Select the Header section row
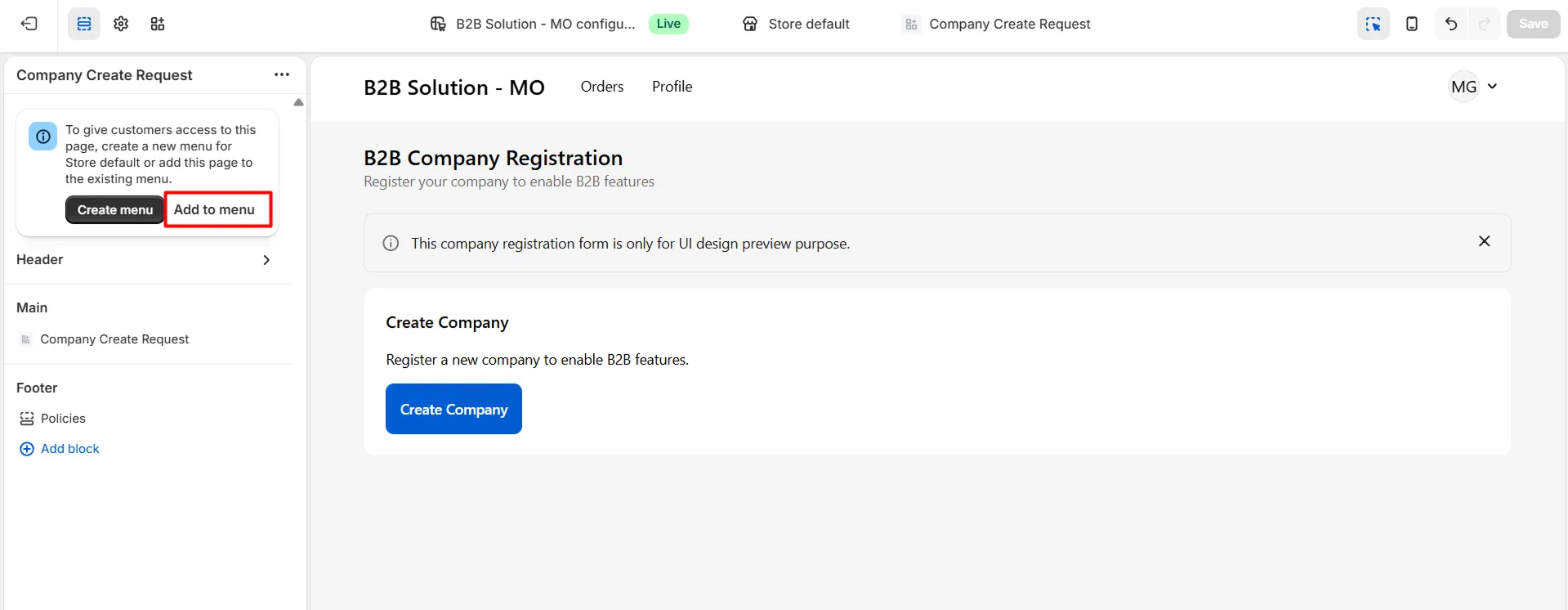 point(147,260)
